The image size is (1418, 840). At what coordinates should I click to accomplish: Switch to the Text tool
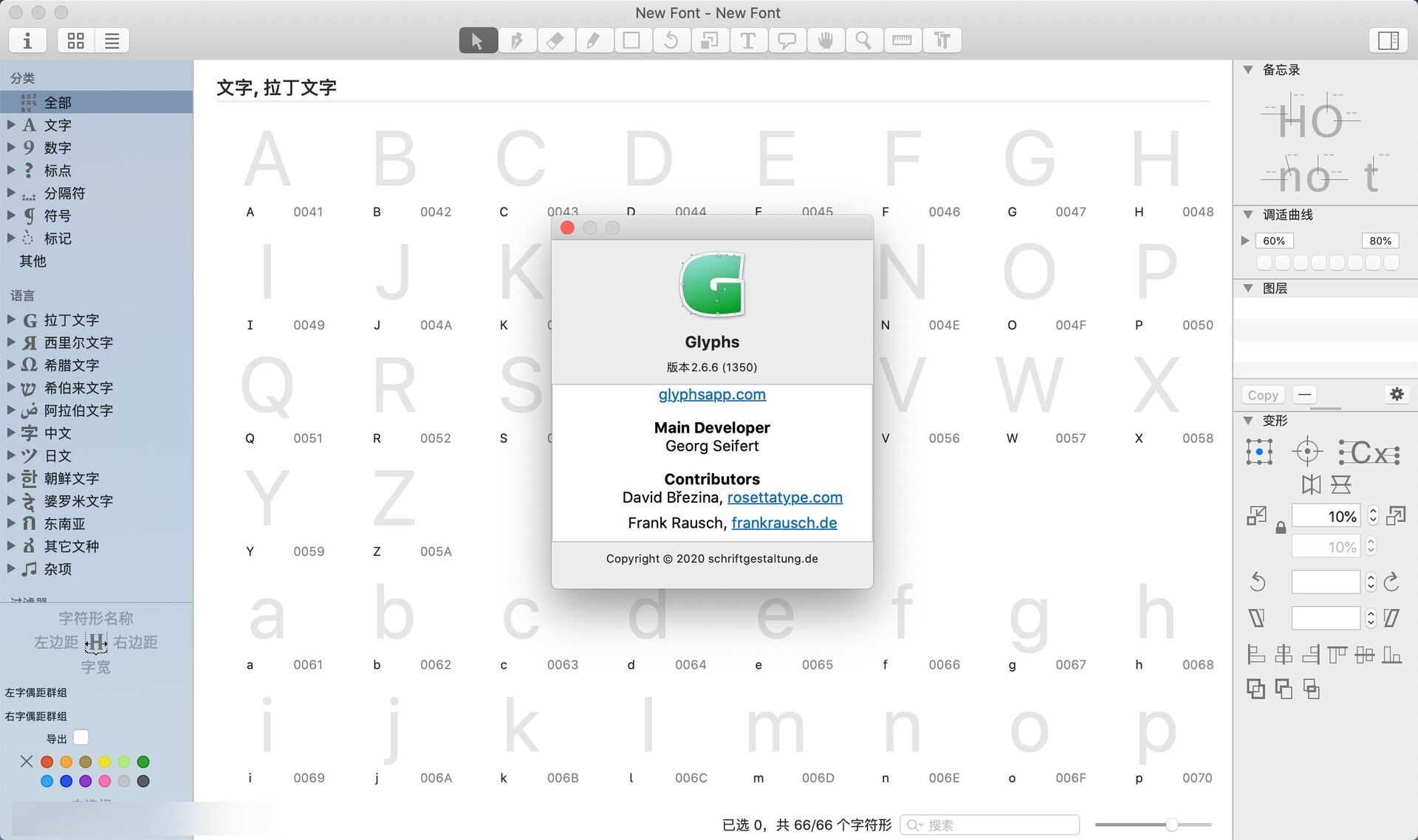tap(748, 41)
